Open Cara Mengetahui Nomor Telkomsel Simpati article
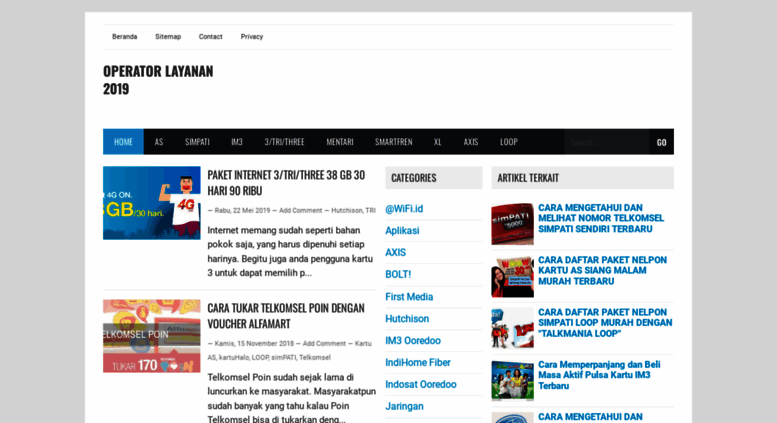The height and width of the screenshot is (423, 777). 601,218
